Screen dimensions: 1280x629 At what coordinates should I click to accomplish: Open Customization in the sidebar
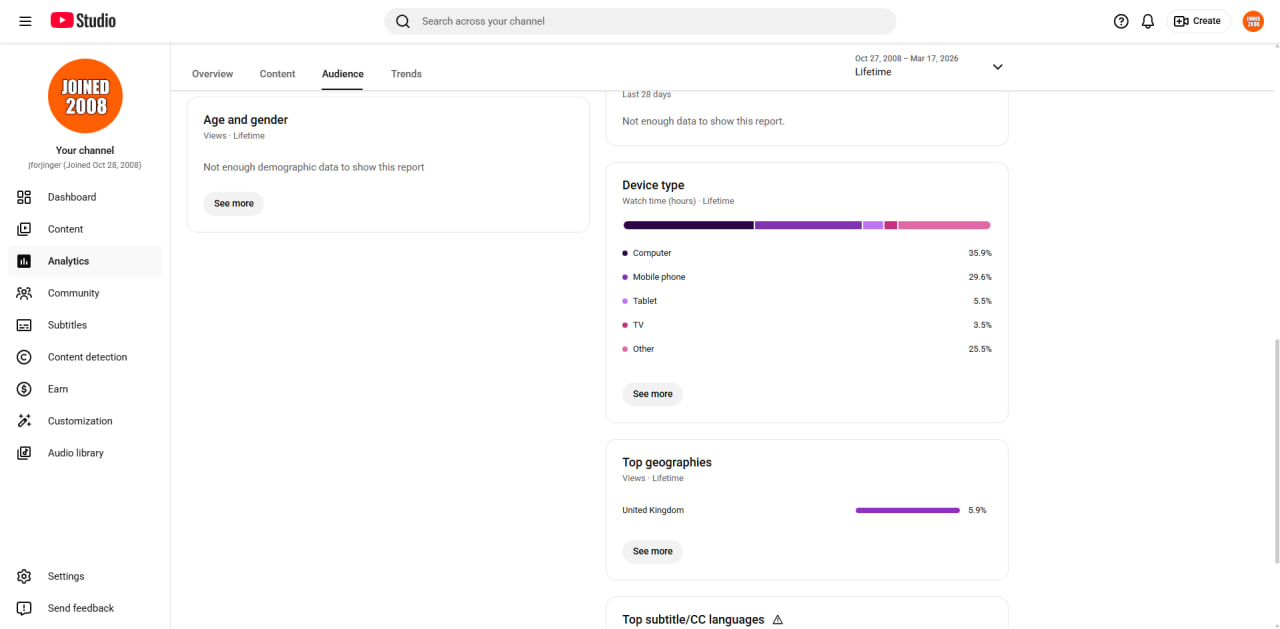85,421
